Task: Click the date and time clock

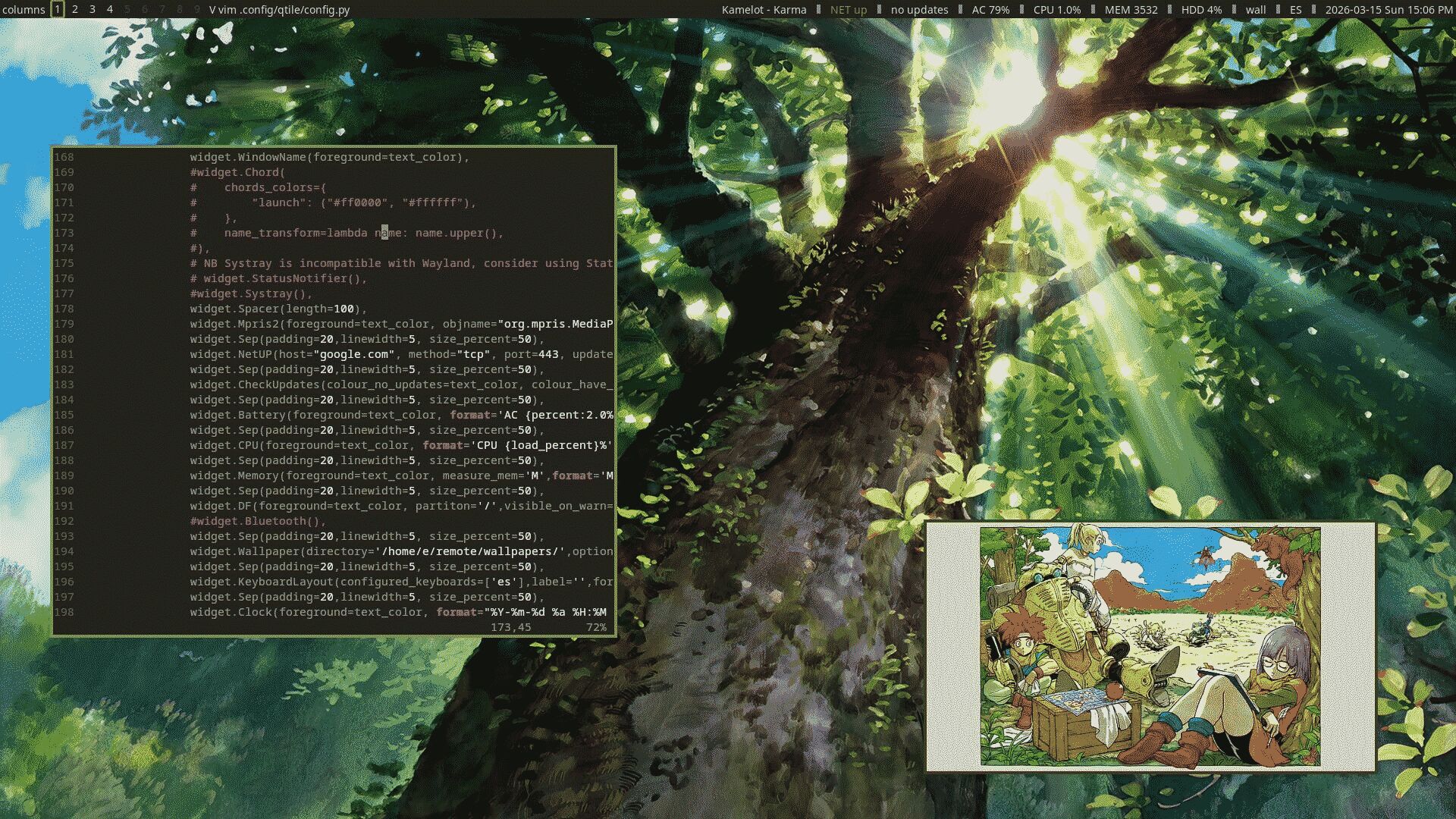Action: (1388, 10)
